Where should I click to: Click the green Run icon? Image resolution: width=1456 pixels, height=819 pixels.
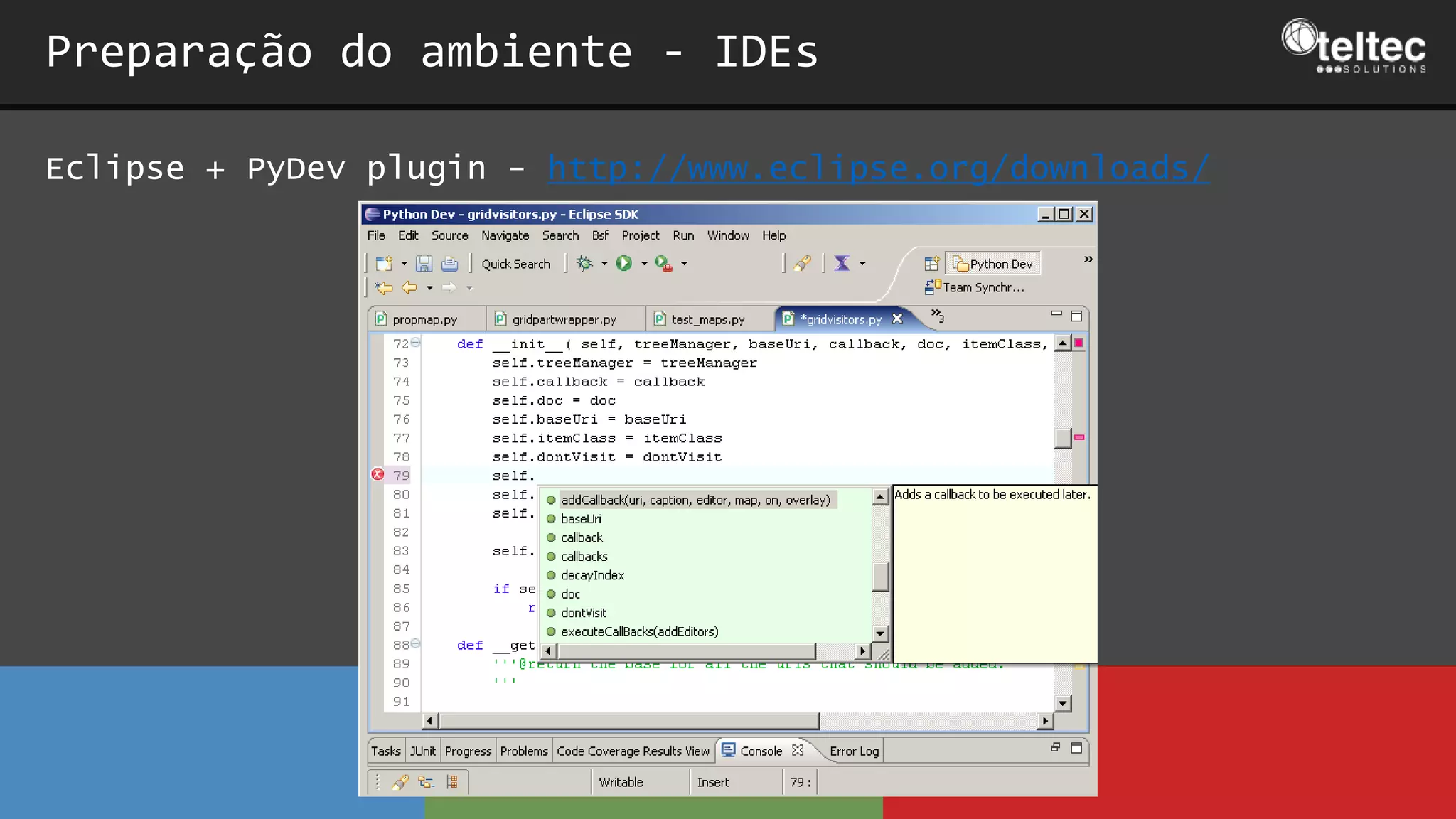pyautogui.click(x=624, y=263)
